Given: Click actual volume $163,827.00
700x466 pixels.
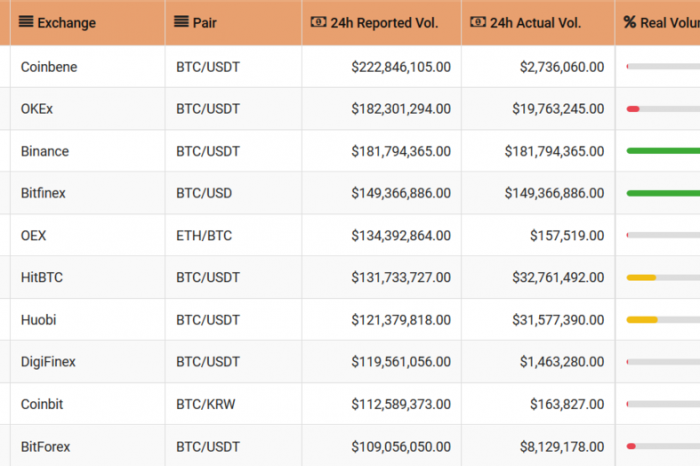Looking at the screenshot, I should (567, 404).
